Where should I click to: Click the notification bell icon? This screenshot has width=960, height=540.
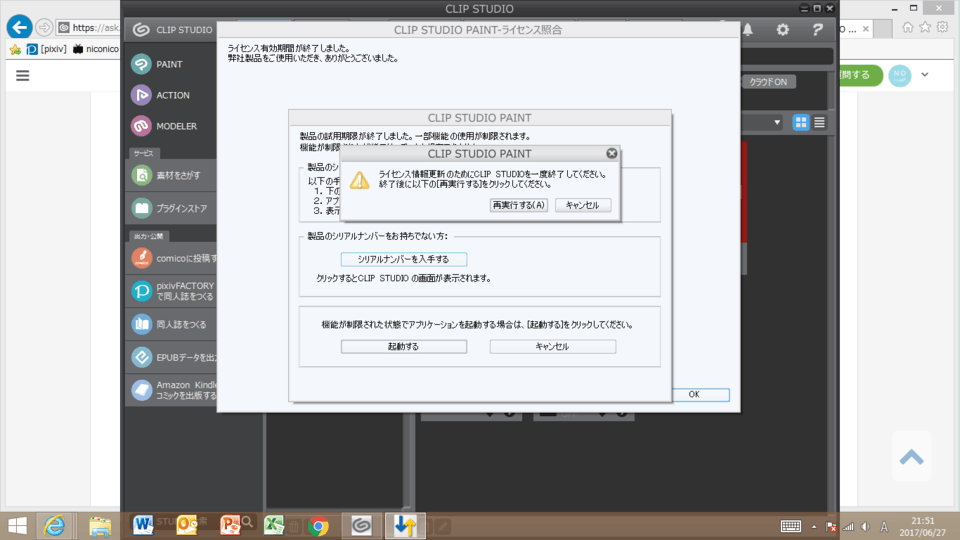(747, 30)
